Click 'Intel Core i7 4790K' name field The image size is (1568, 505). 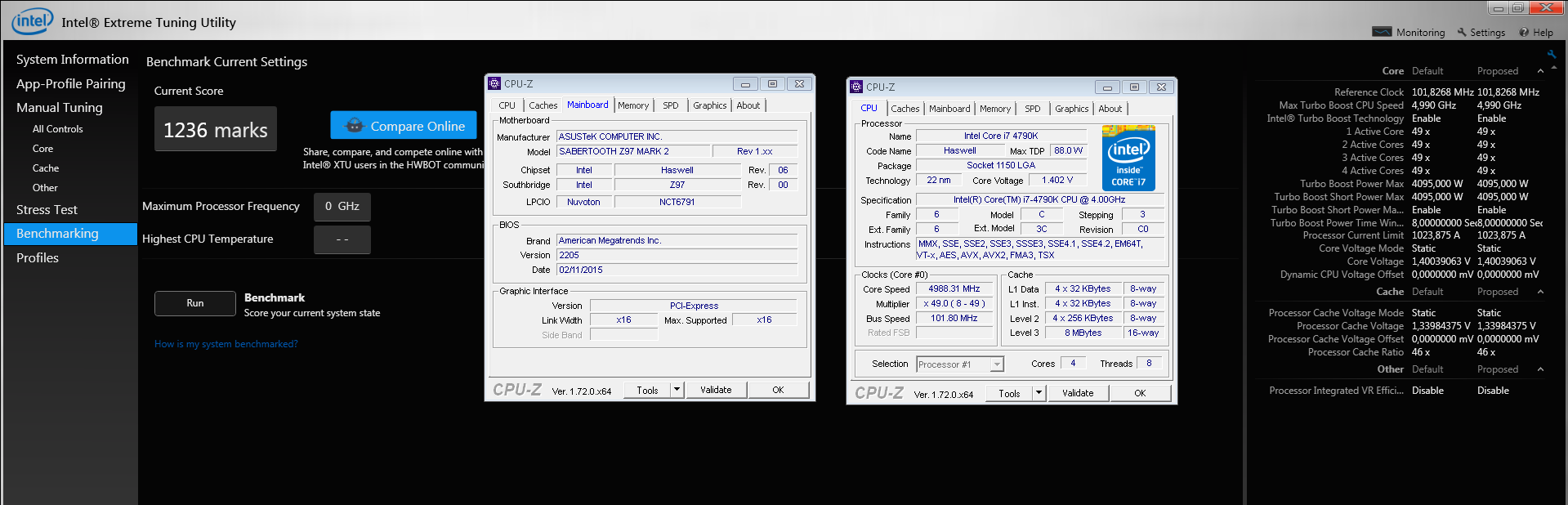click(x=1001, y=136)
